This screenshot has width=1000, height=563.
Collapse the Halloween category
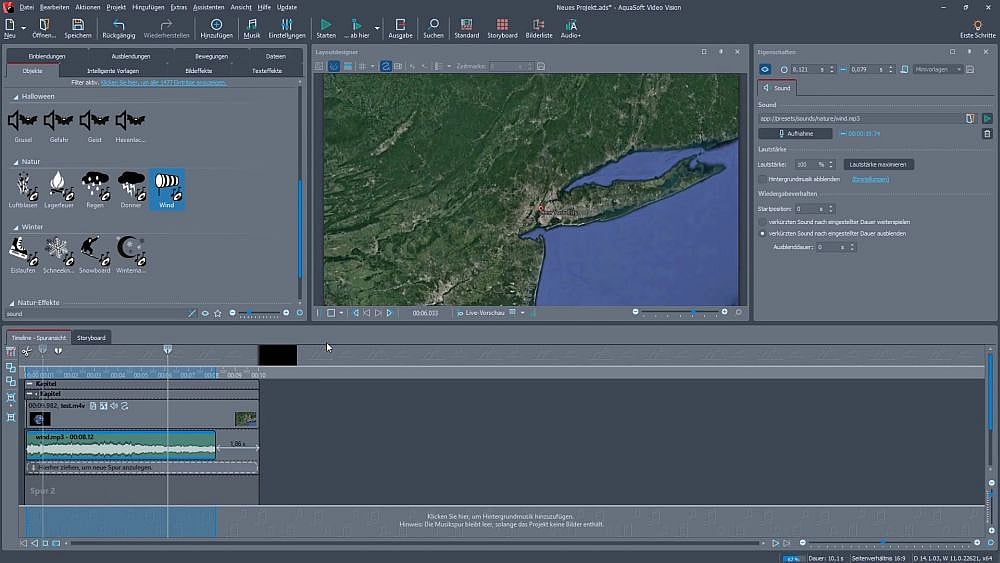[x=16, y=96]
